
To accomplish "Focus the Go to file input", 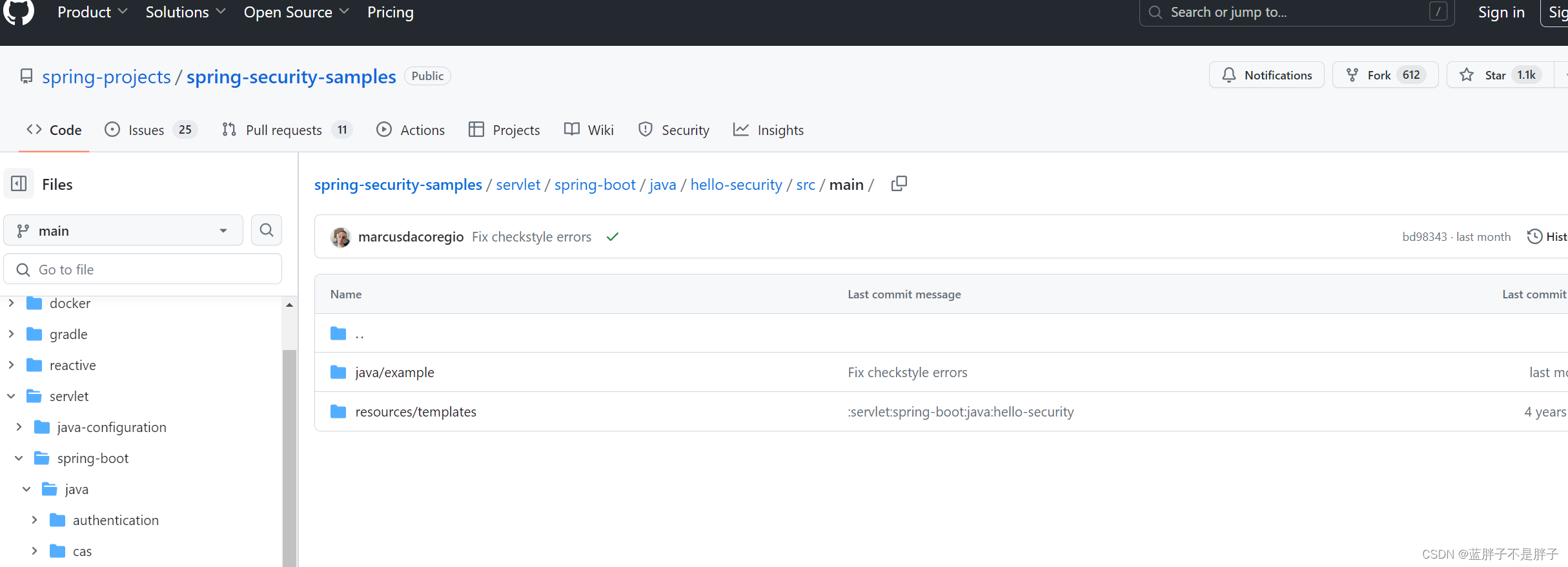I will (x=143, y=269).
